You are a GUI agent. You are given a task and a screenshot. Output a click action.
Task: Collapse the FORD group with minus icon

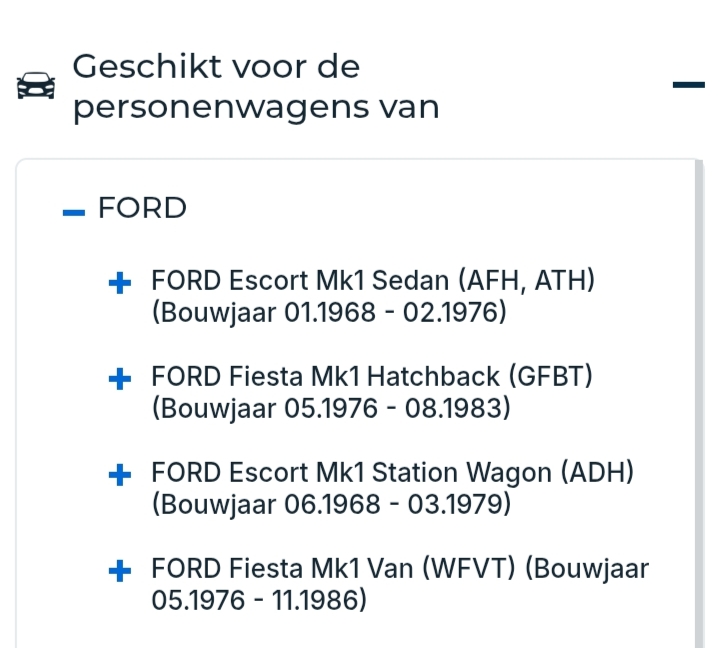[74, 211]
